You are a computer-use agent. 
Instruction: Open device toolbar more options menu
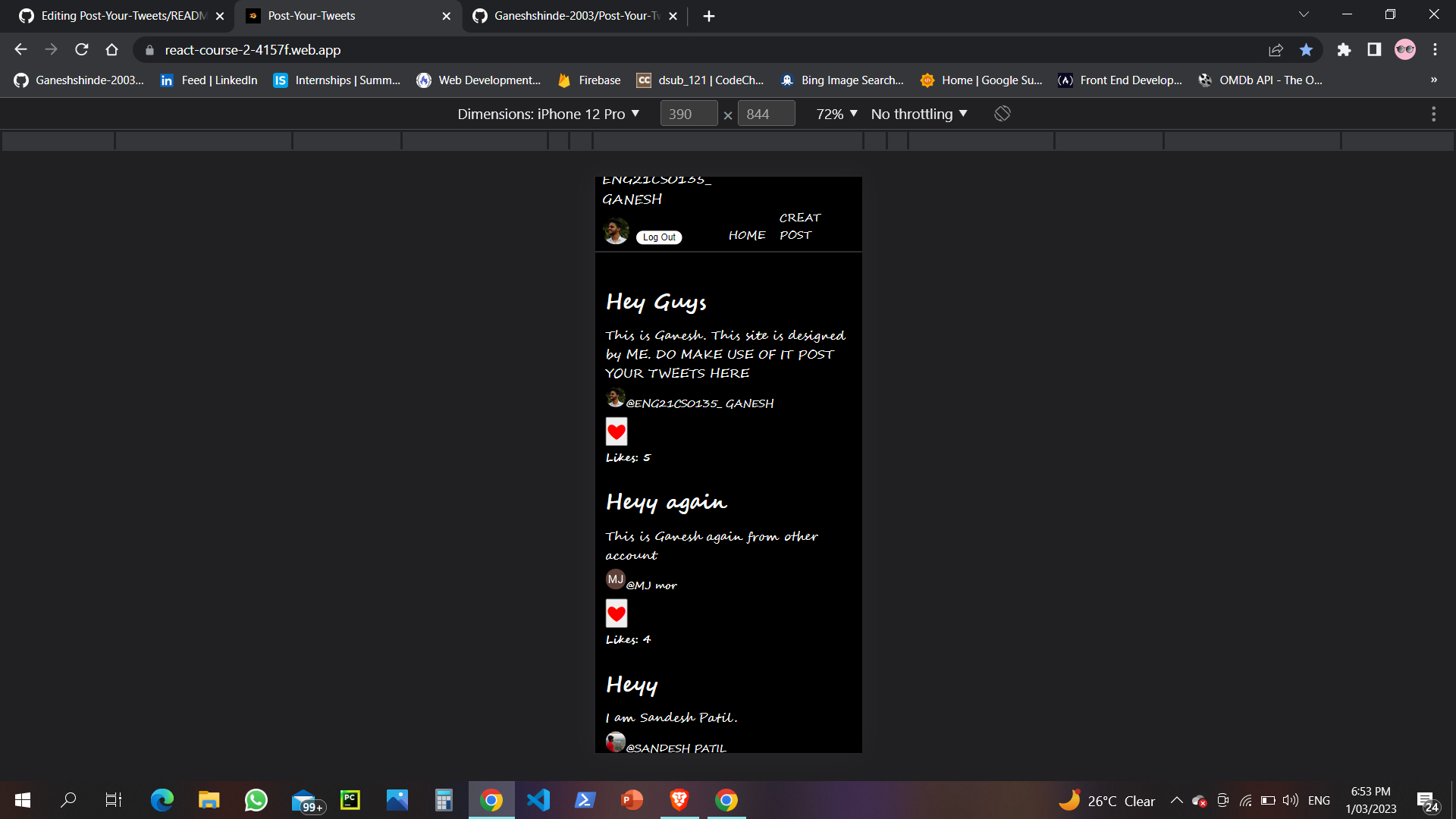pyautogui.click(x=1433, y=114)
